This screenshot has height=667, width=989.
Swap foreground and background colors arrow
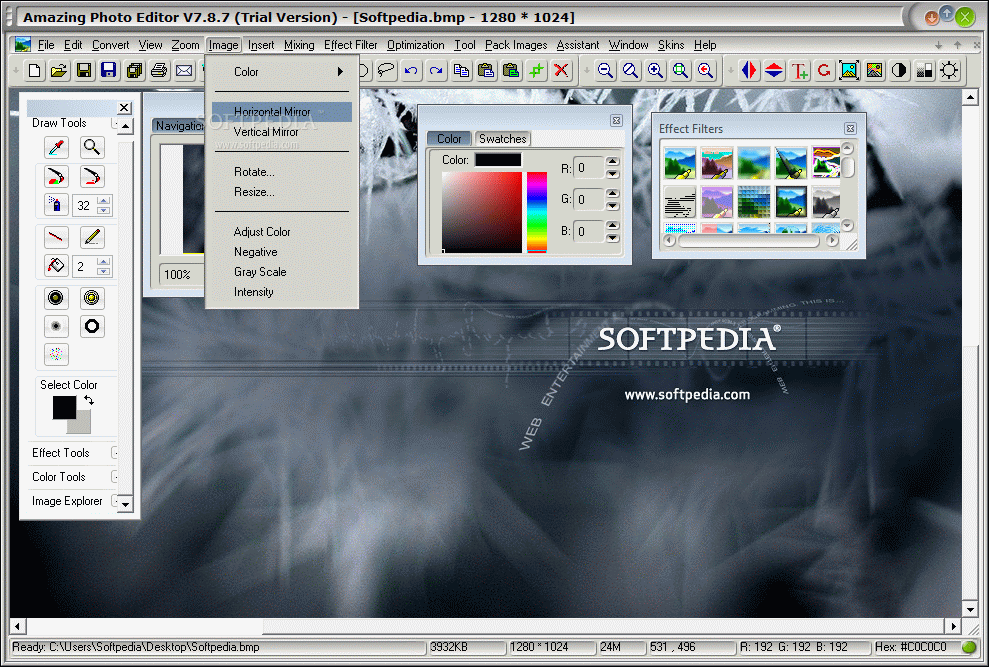[88, 400]
